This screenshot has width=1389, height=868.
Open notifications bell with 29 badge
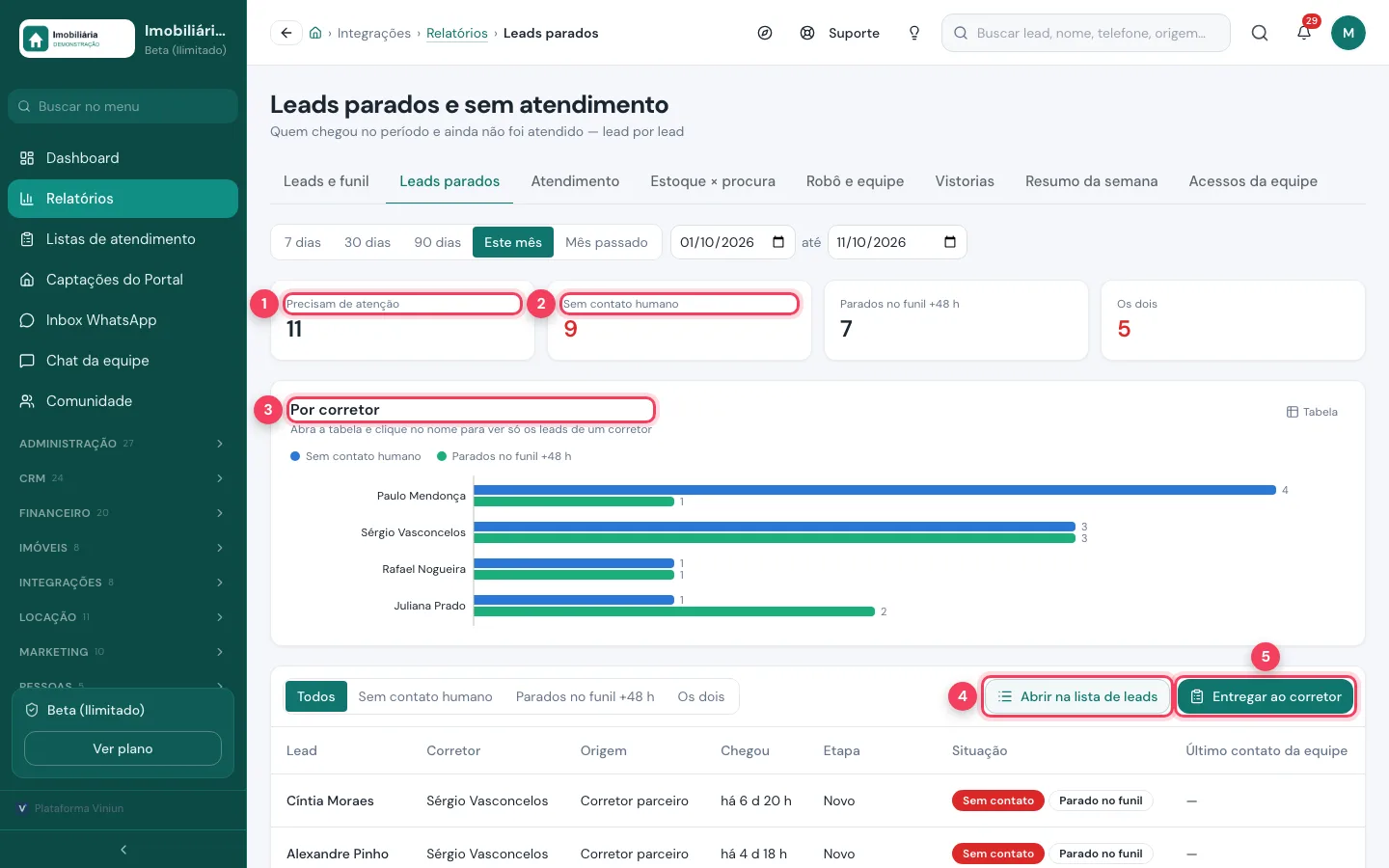click(1304, 33)
